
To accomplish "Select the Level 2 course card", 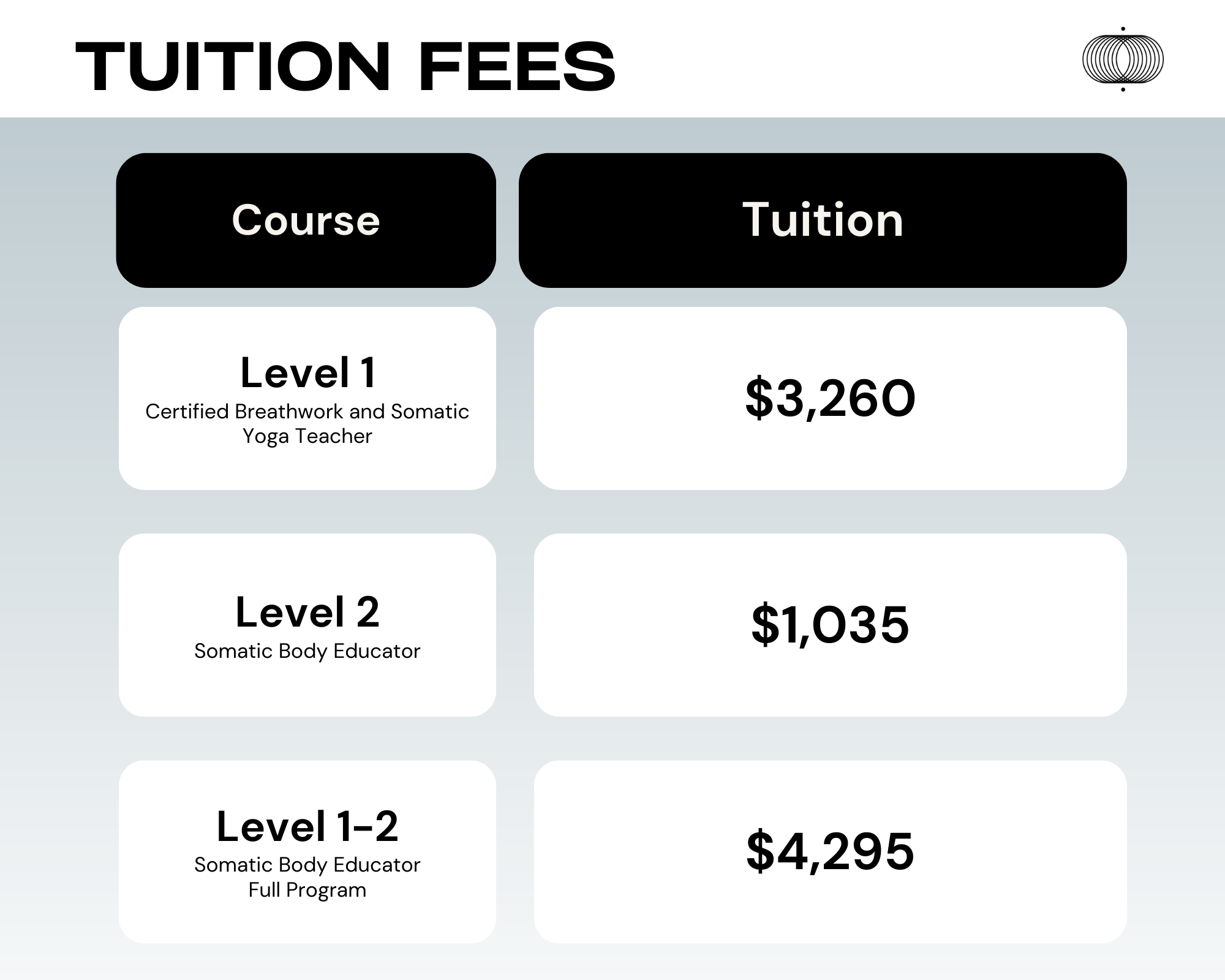I will (x=307, y=625).
